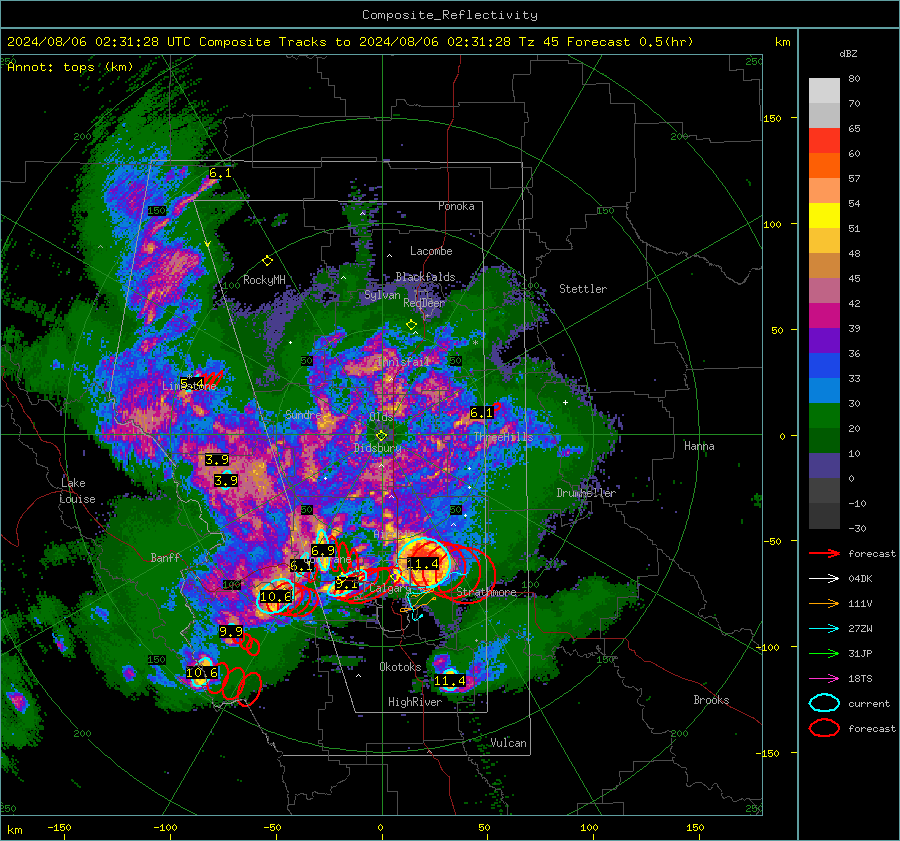
Task: Click the RockyMH city label
Action: click(x=264, y=280)
